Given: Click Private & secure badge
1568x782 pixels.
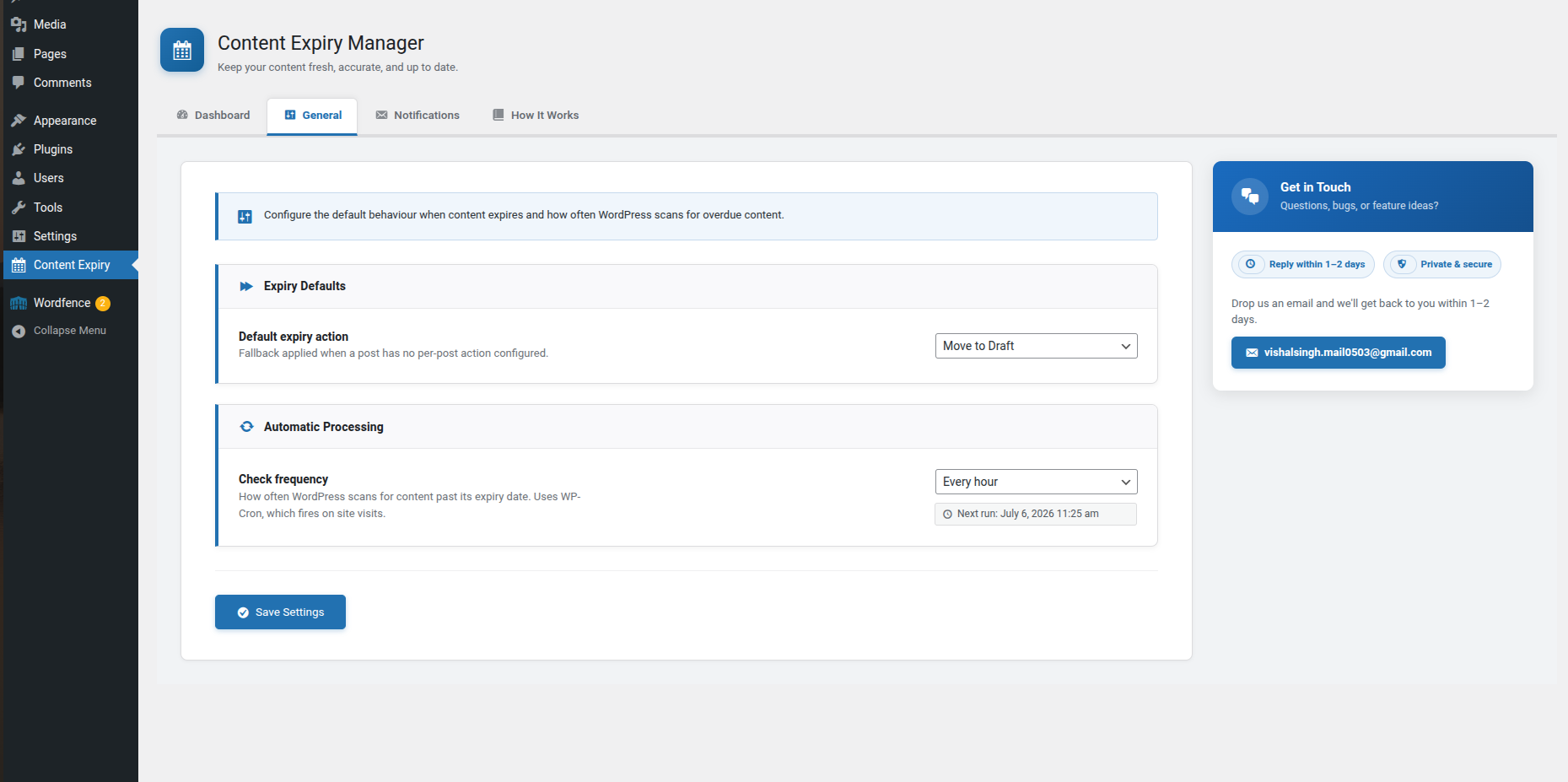Looking at the screenshot, I should (1442, 264).
